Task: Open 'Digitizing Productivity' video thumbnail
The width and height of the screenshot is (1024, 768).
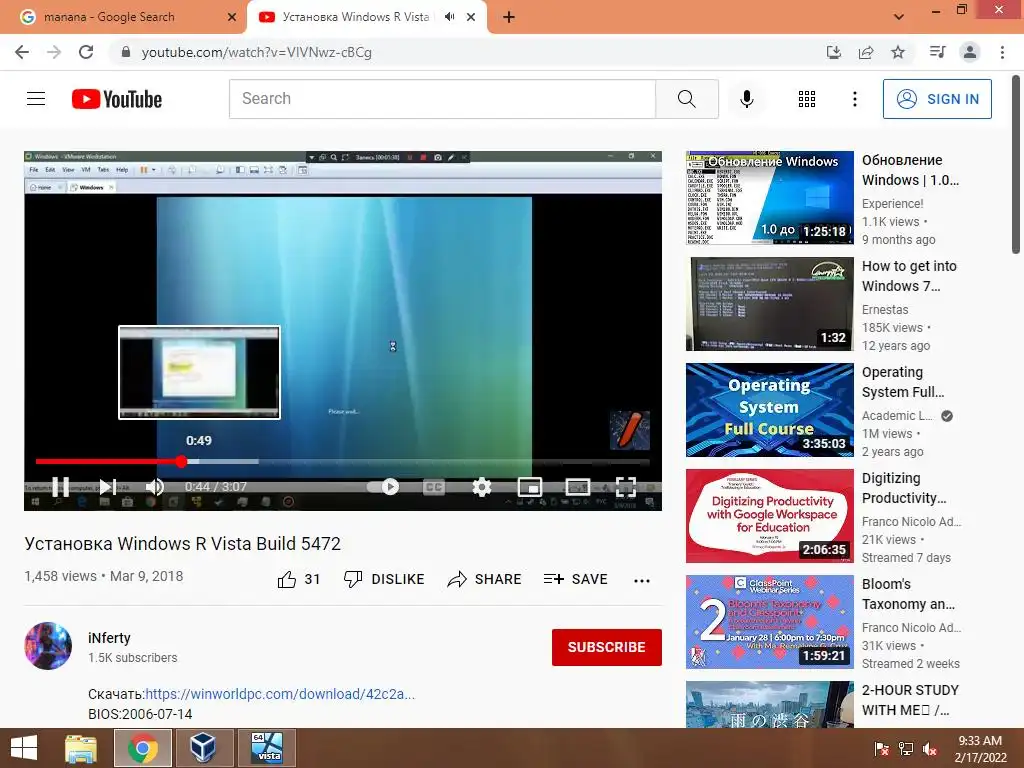Action: click(x=769, y=516)
